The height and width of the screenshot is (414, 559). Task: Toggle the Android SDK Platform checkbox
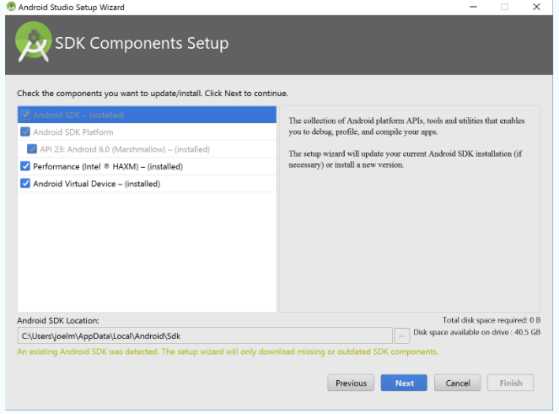(25, 132)
